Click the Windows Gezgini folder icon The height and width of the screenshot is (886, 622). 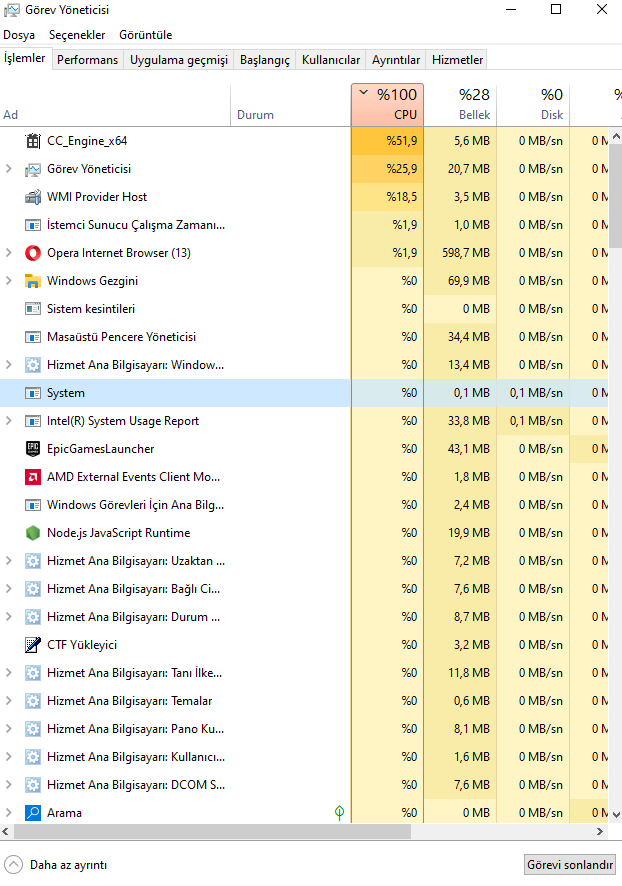[x=33, y=281]
